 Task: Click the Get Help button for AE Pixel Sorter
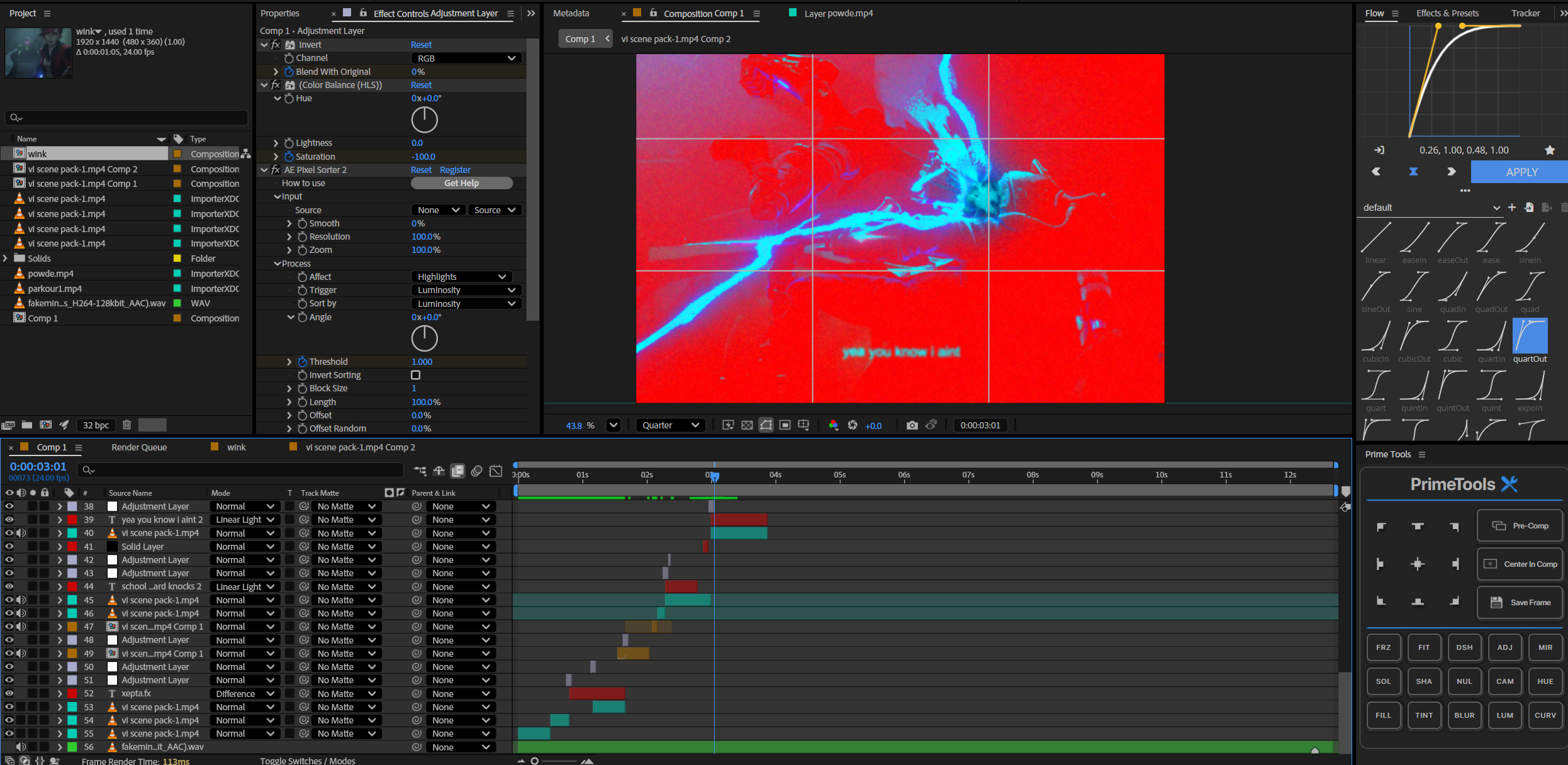[x=461, y=183]
